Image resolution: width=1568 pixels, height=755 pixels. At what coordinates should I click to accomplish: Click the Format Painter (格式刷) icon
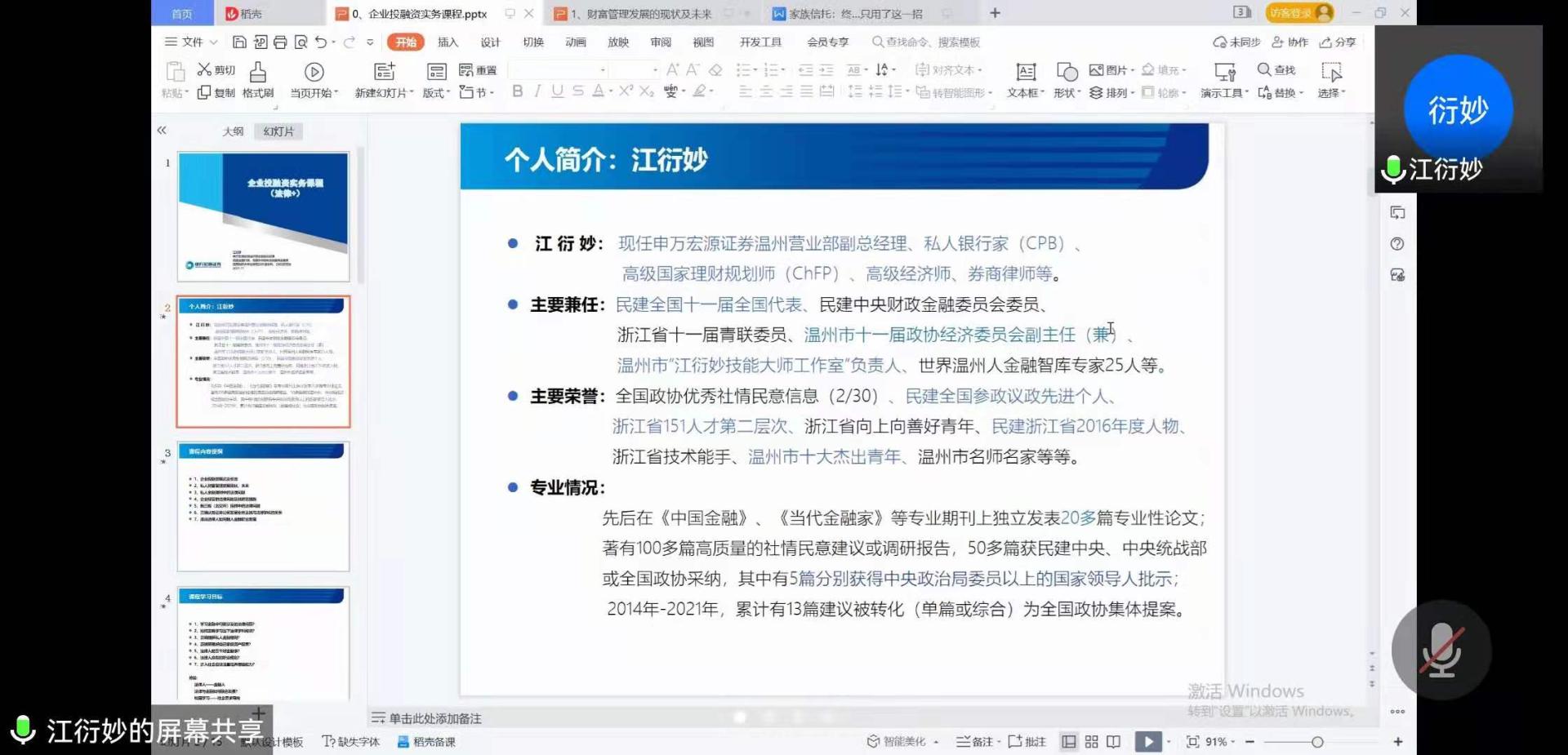pyautogui.click(x=257, y=72)
